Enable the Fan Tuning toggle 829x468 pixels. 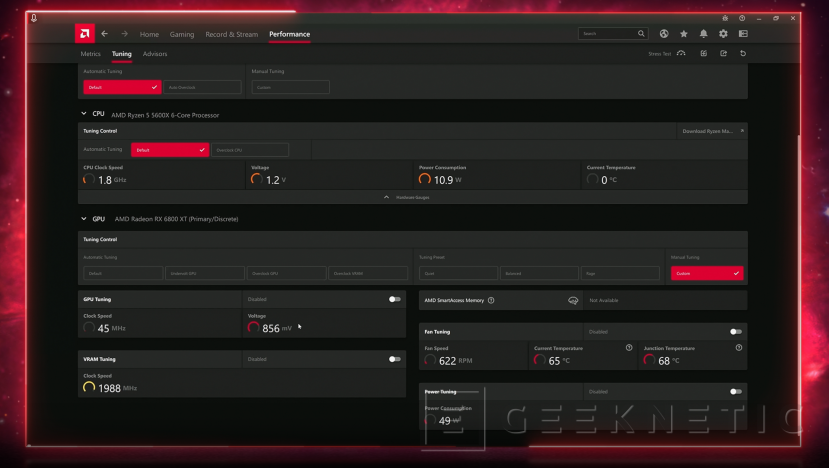pyautogui.click(x=735, y=332)
